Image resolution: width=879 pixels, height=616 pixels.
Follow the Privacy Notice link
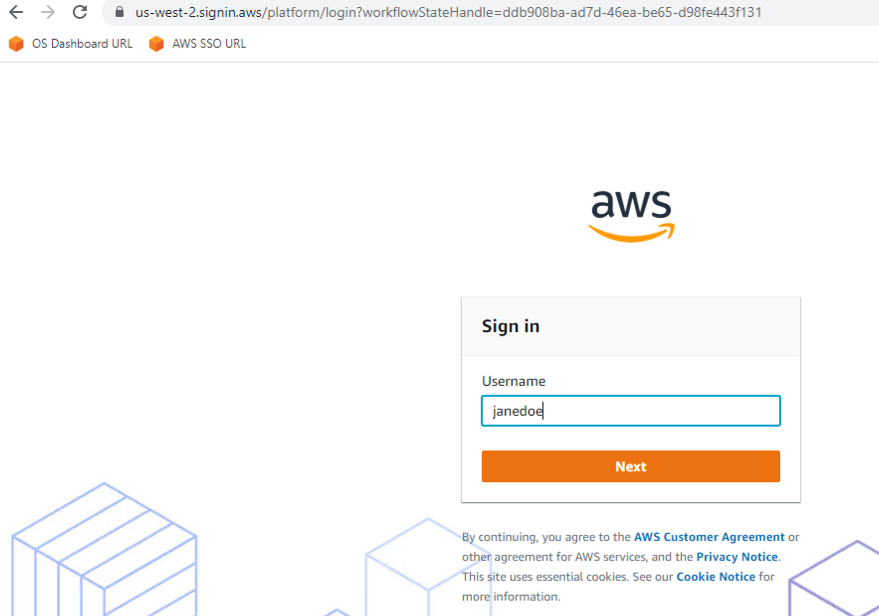tap(737, 557)
